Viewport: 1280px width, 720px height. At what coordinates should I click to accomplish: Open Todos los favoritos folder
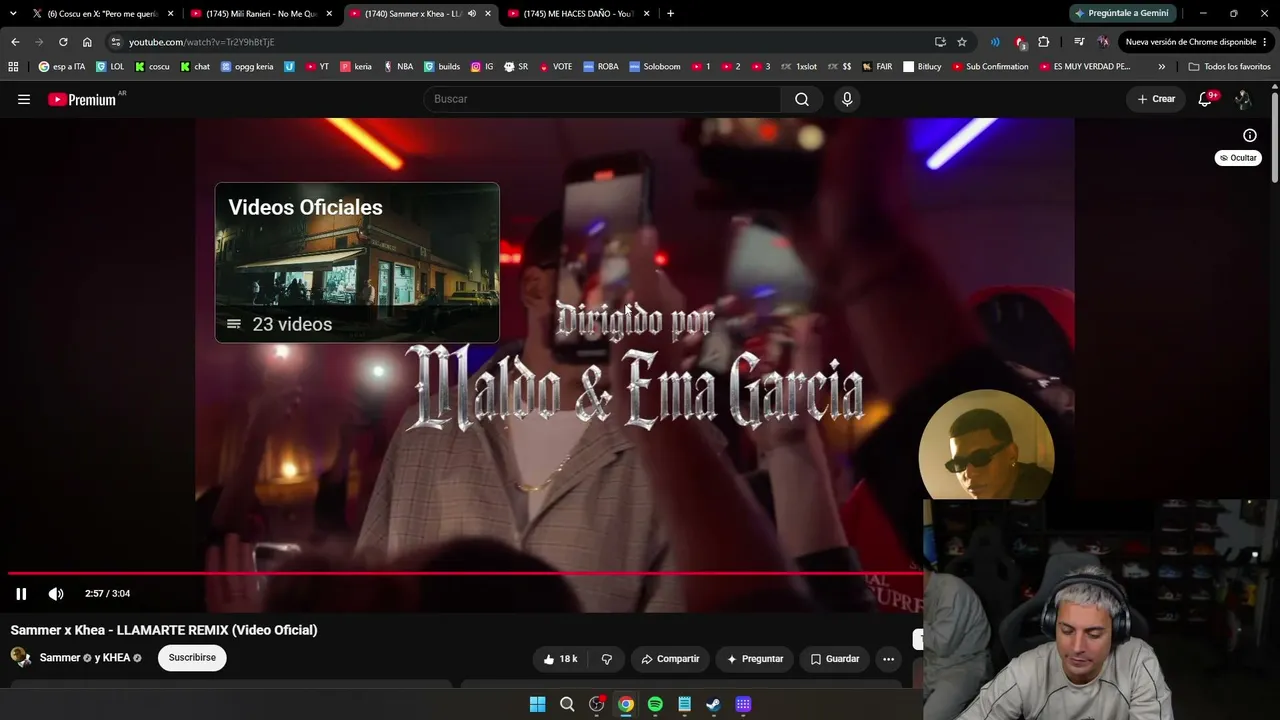[x=1230, y=66]
